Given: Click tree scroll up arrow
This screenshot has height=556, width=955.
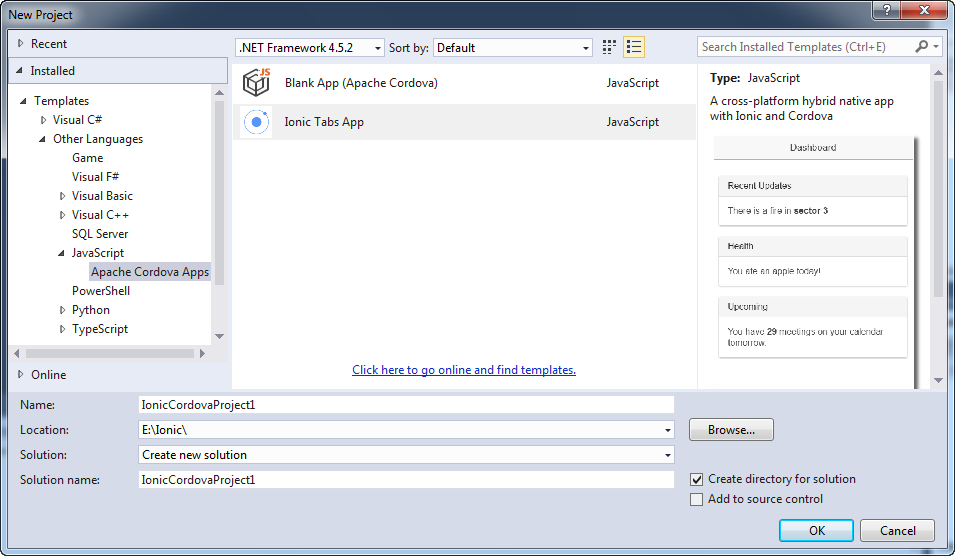Looking at the screenshot, I should [220, 93].
